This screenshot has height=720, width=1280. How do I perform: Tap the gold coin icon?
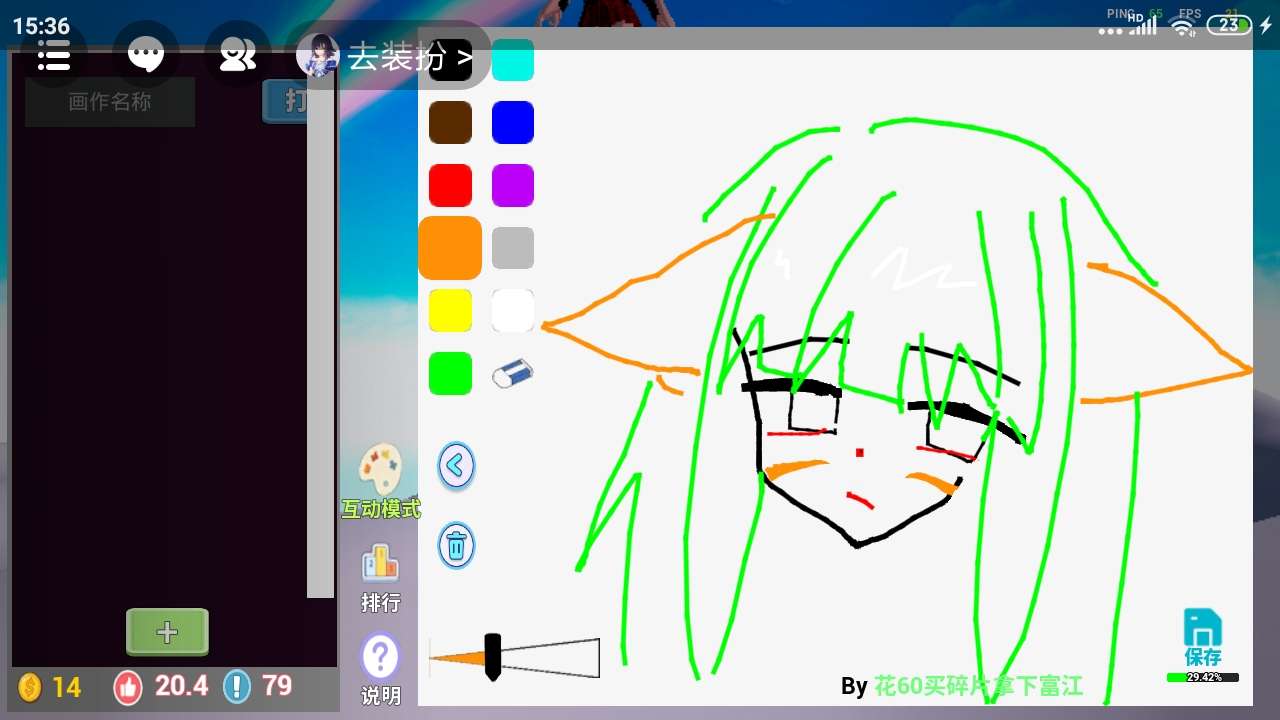click(30, 687)
